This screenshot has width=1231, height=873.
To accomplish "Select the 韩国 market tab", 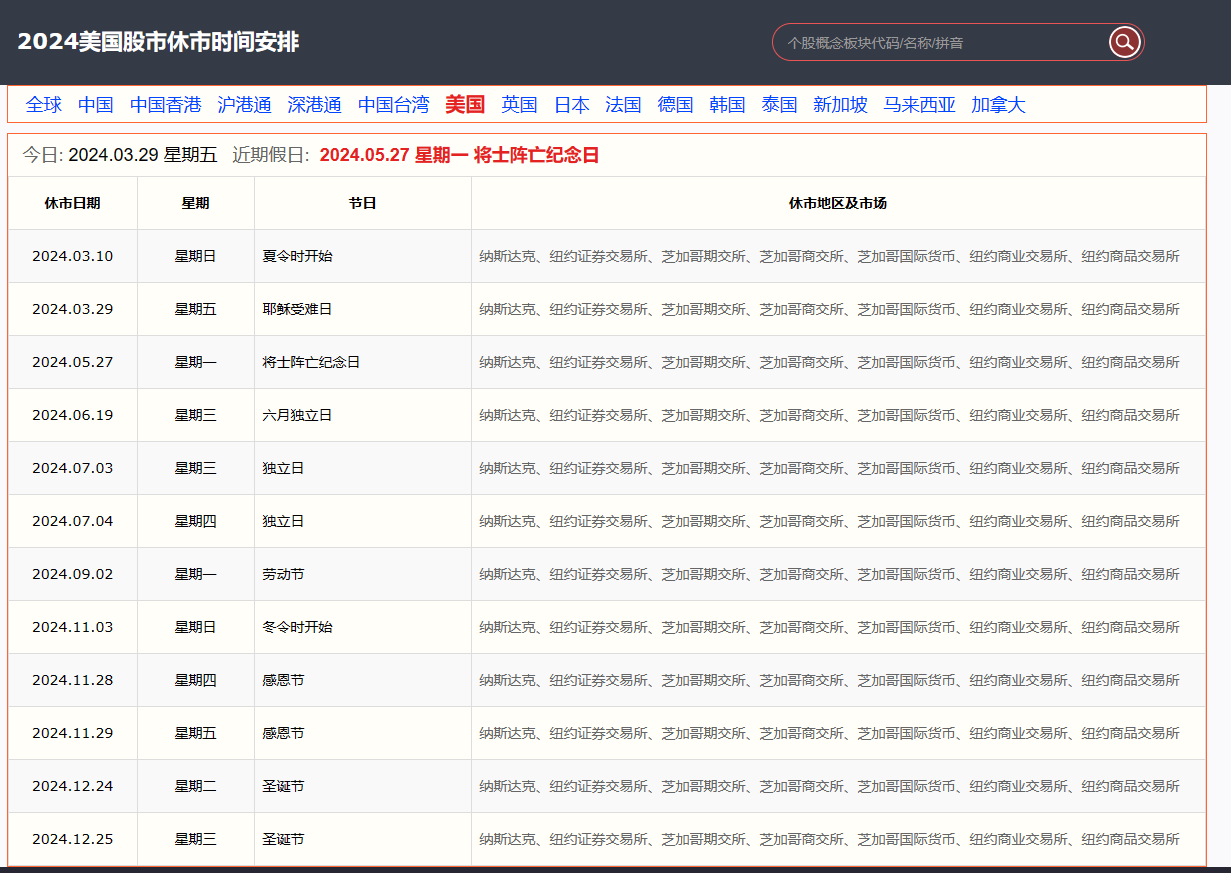I will pos(727,105).
